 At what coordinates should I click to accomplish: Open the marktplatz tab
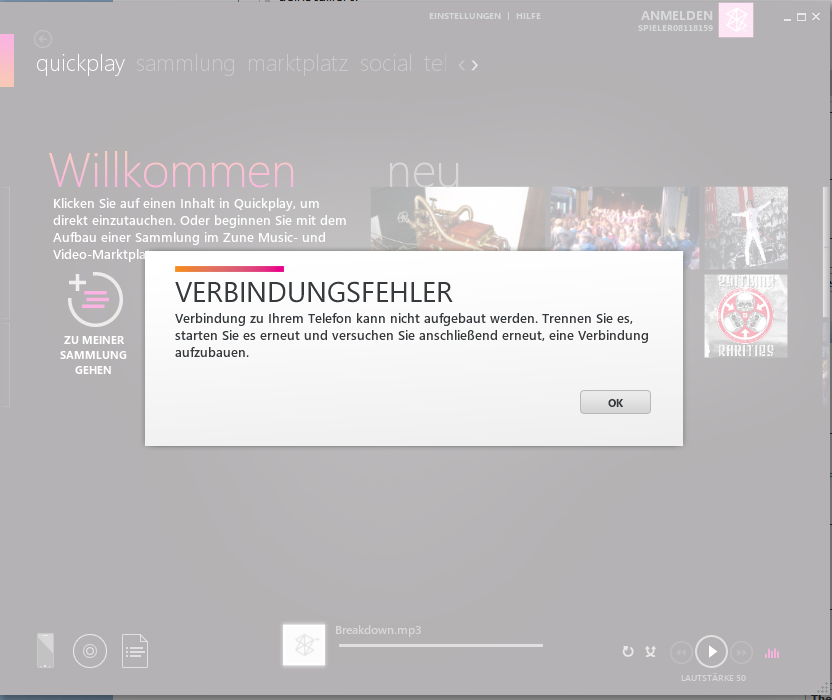tap(298, 64)
